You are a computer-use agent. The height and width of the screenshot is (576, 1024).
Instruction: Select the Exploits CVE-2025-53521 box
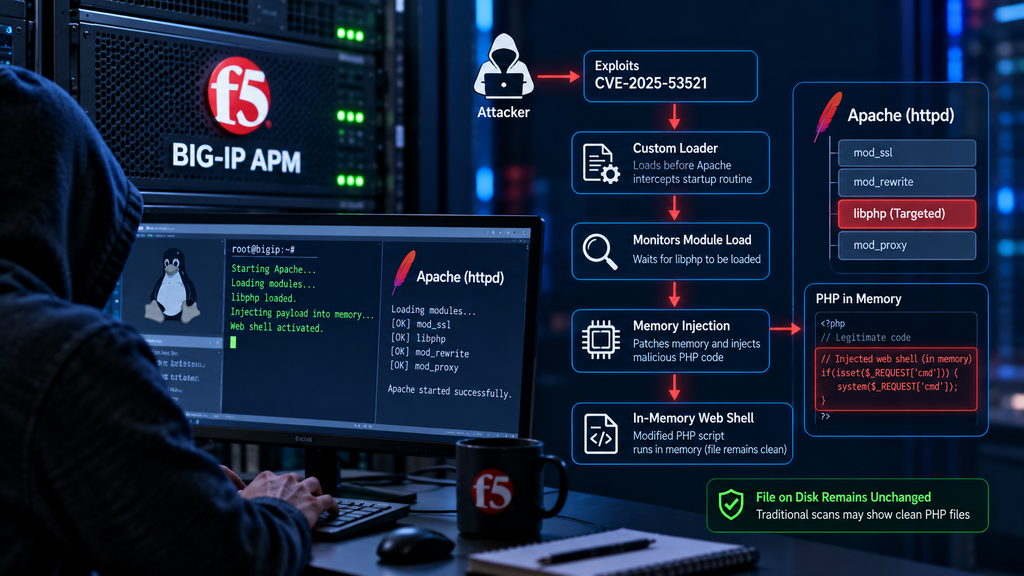point(670,76)
